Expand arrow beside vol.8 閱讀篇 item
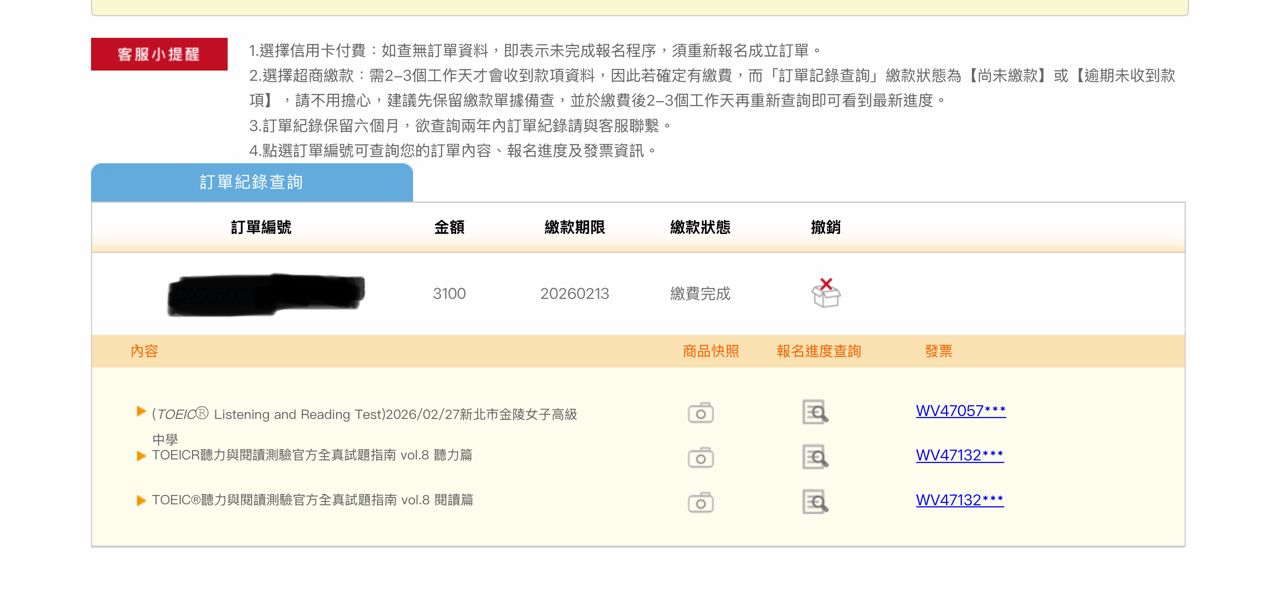Screen dimensions: 1280x589 141,500
